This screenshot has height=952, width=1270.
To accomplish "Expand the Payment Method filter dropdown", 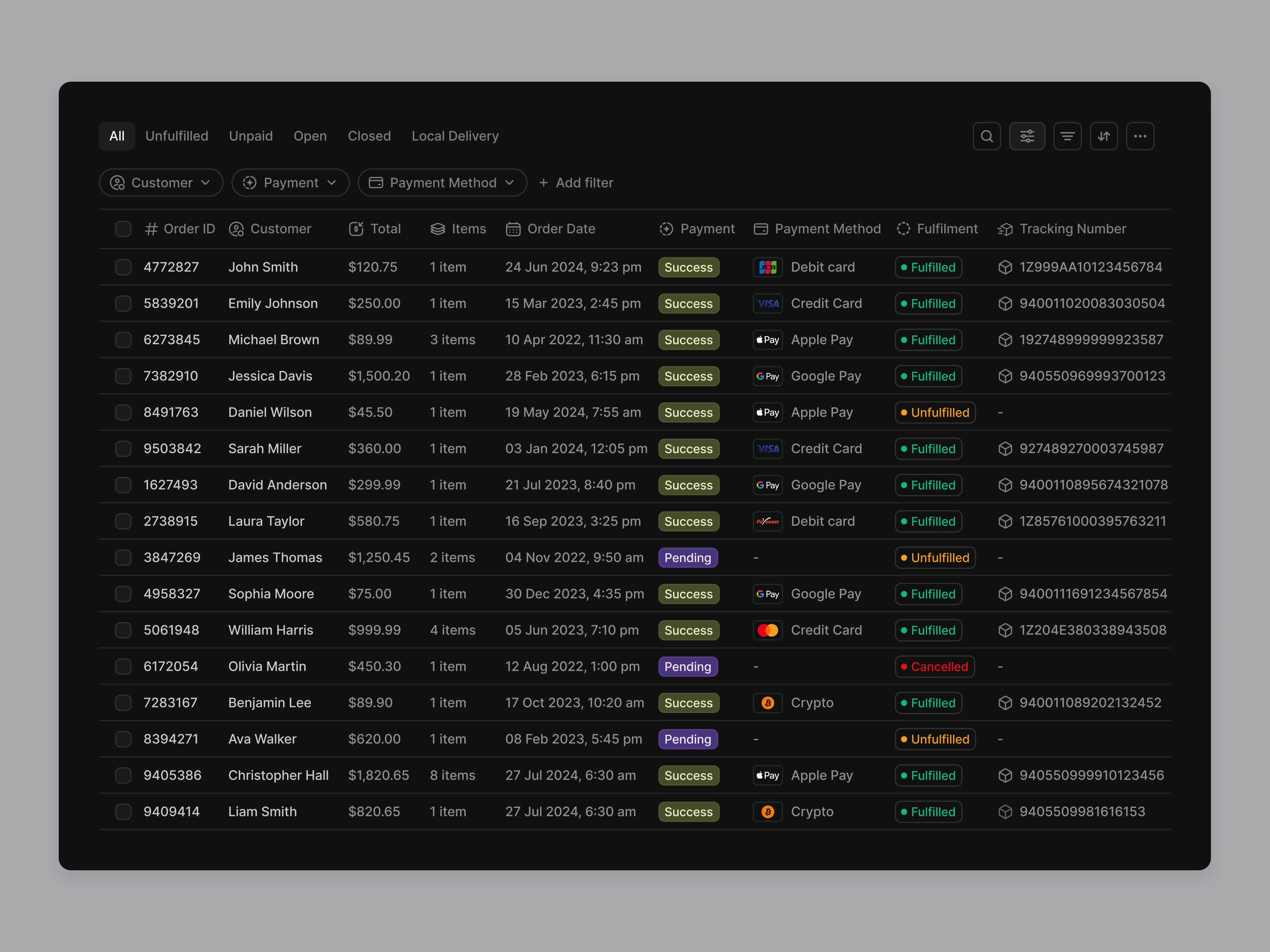I will click(442, 182).
